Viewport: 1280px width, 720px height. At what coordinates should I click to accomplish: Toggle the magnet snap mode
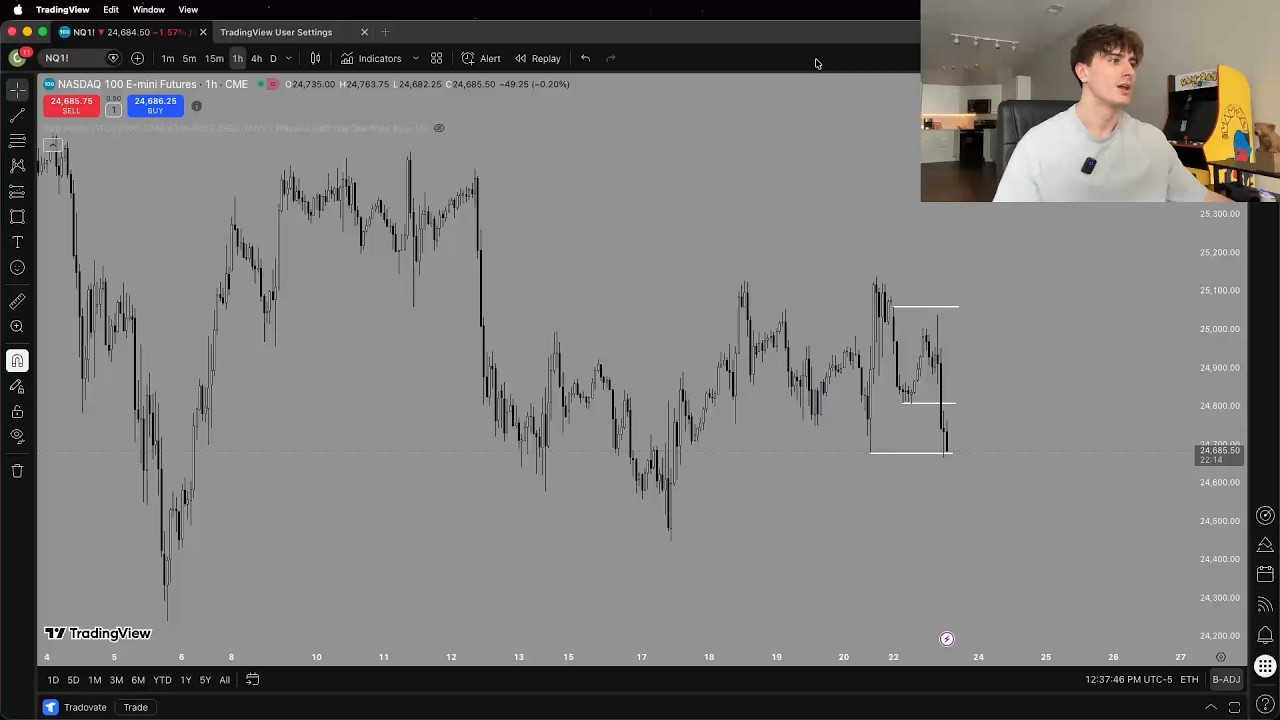point(17,361)
